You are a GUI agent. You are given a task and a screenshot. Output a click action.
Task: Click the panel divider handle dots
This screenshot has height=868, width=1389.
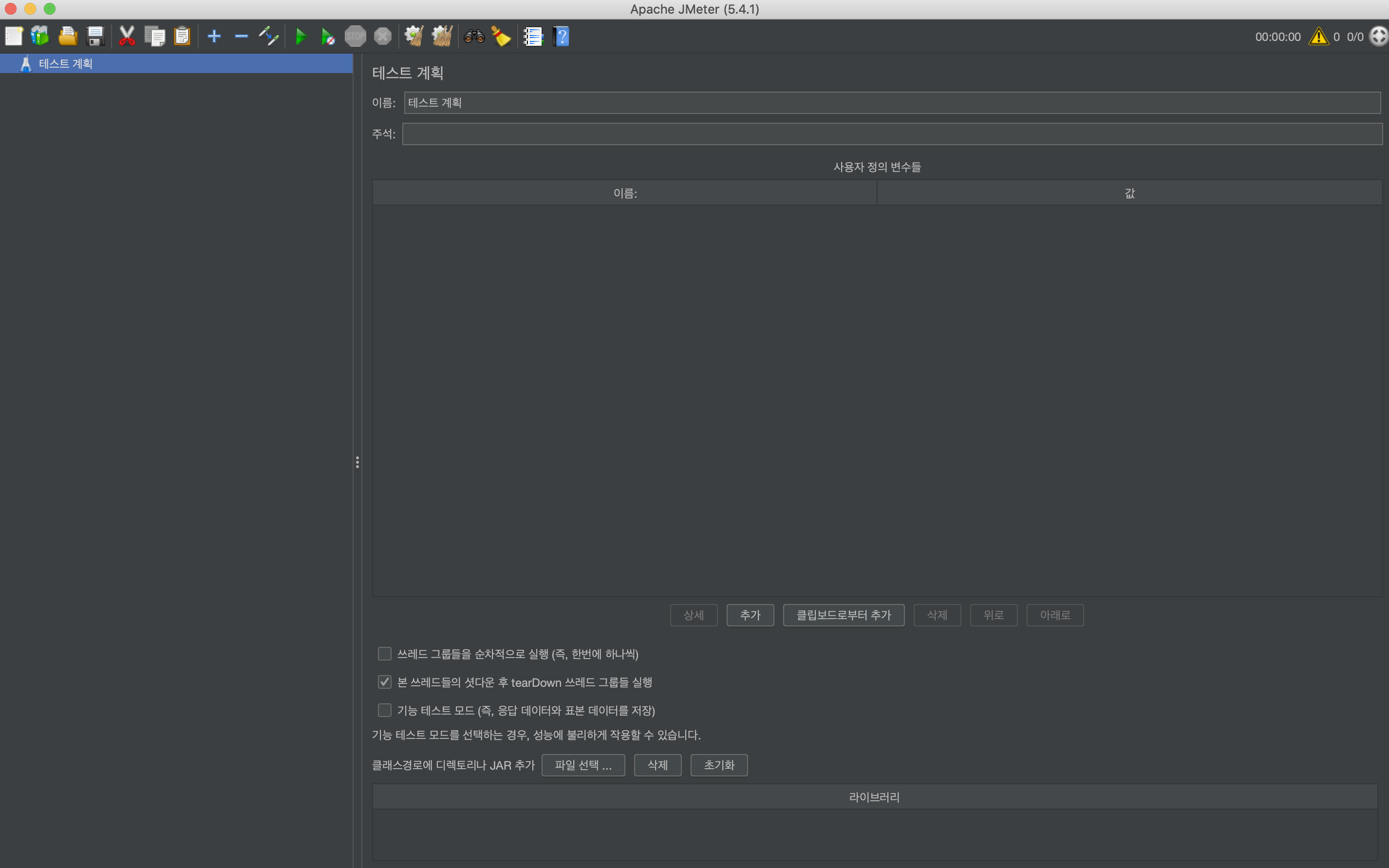(357, 462)
